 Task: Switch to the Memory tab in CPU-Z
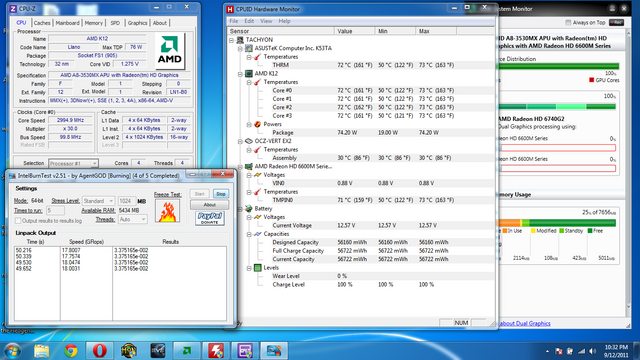93,23
